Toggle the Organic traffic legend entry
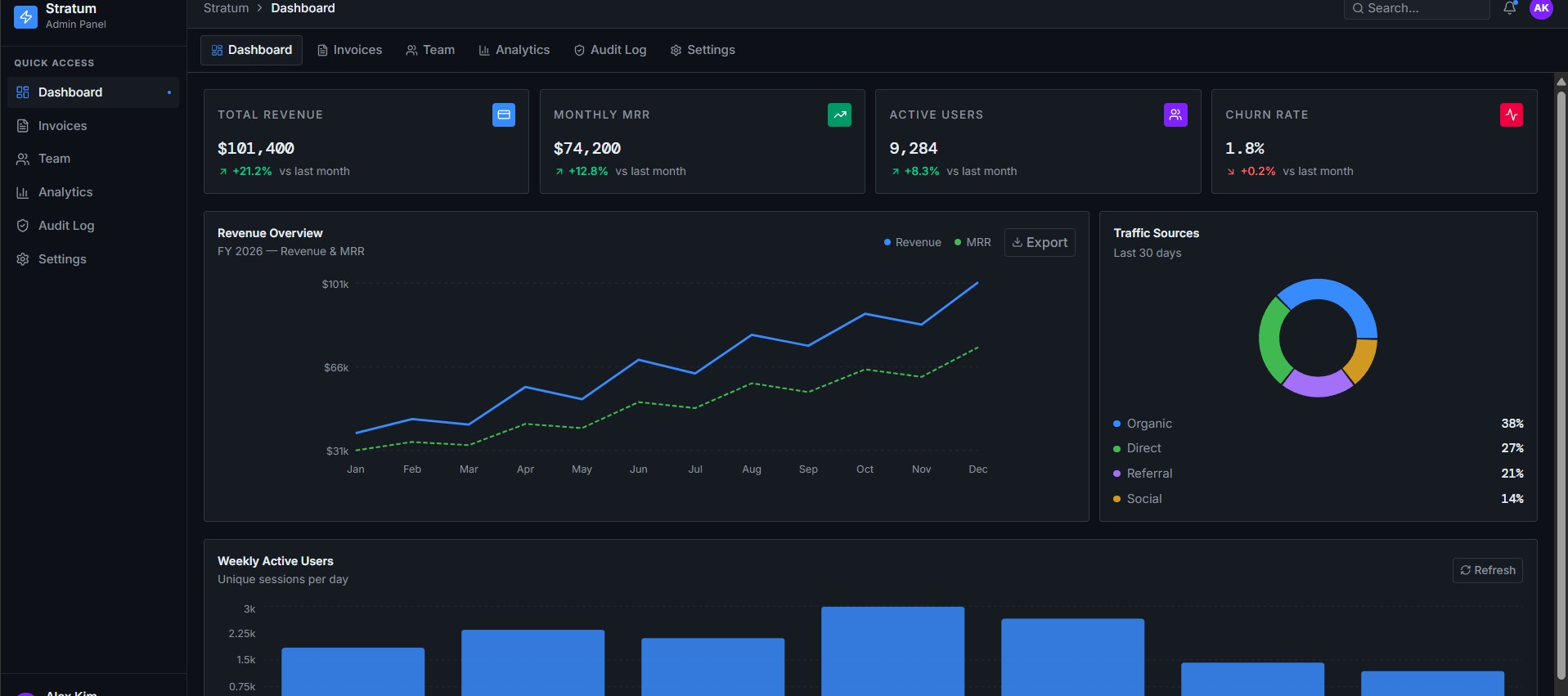Image resolution: width=1568 pixels, height=696 pixels. pos(1143,424)
